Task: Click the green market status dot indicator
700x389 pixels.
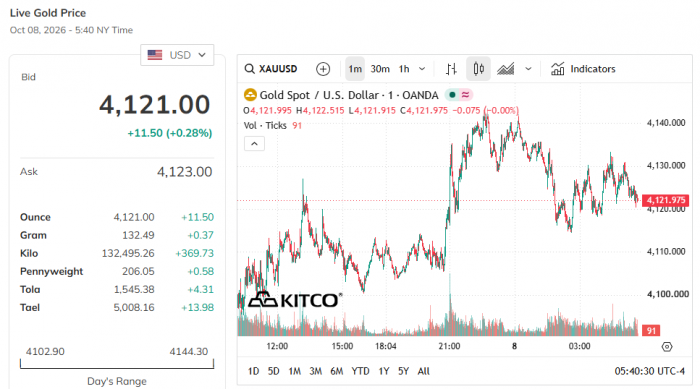Action: (x=452, y=95)
